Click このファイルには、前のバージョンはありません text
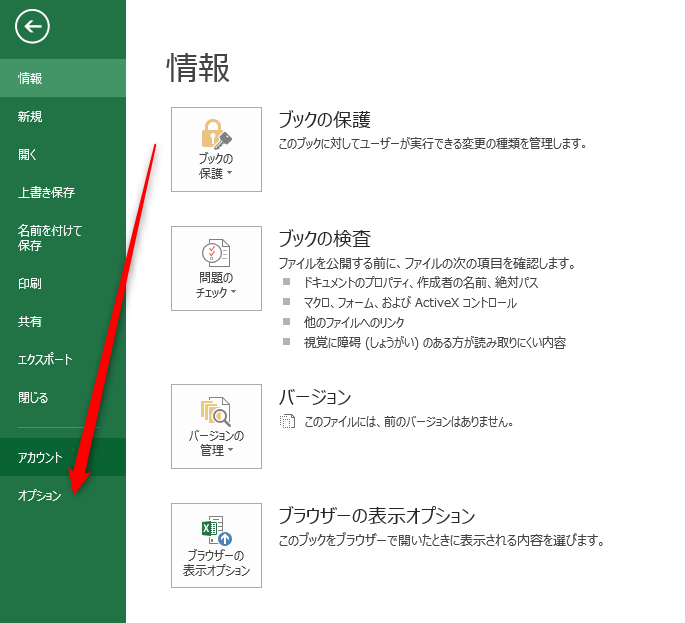 pos(408,422)
